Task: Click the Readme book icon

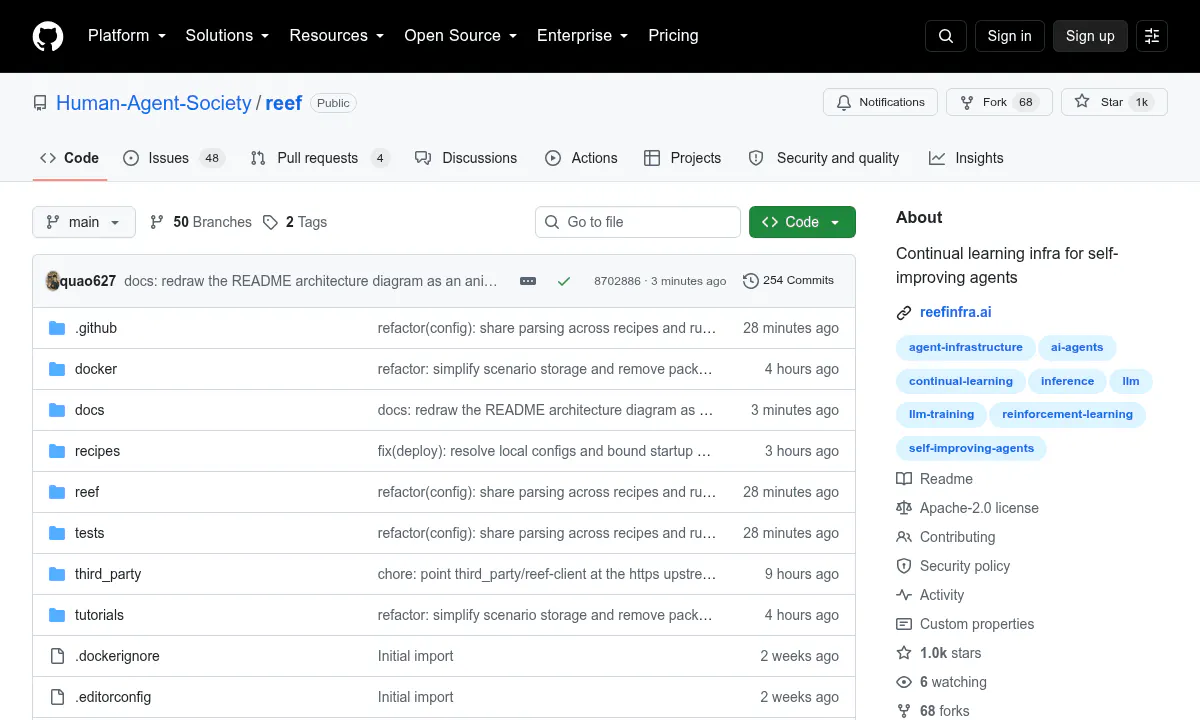Action: 904,479
